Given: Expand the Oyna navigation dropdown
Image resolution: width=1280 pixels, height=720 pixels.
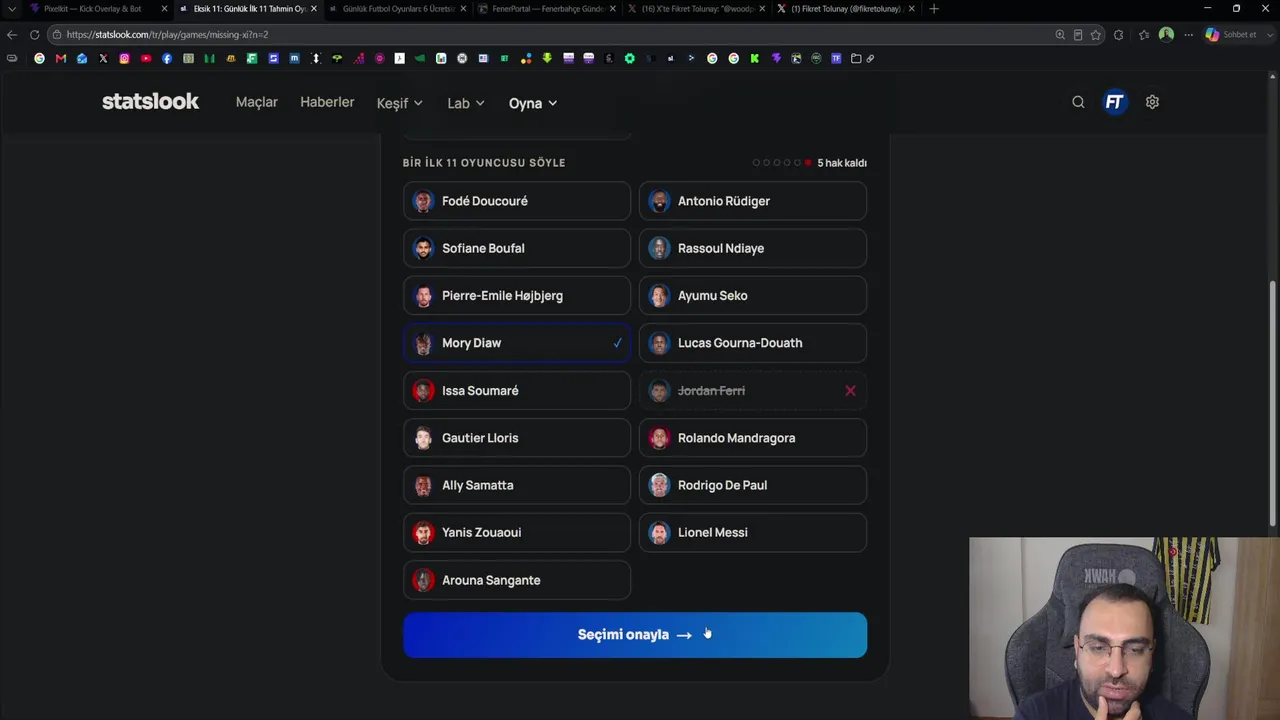Looking at the screenshot, I should pyautogui.click(x=533, y=103).
